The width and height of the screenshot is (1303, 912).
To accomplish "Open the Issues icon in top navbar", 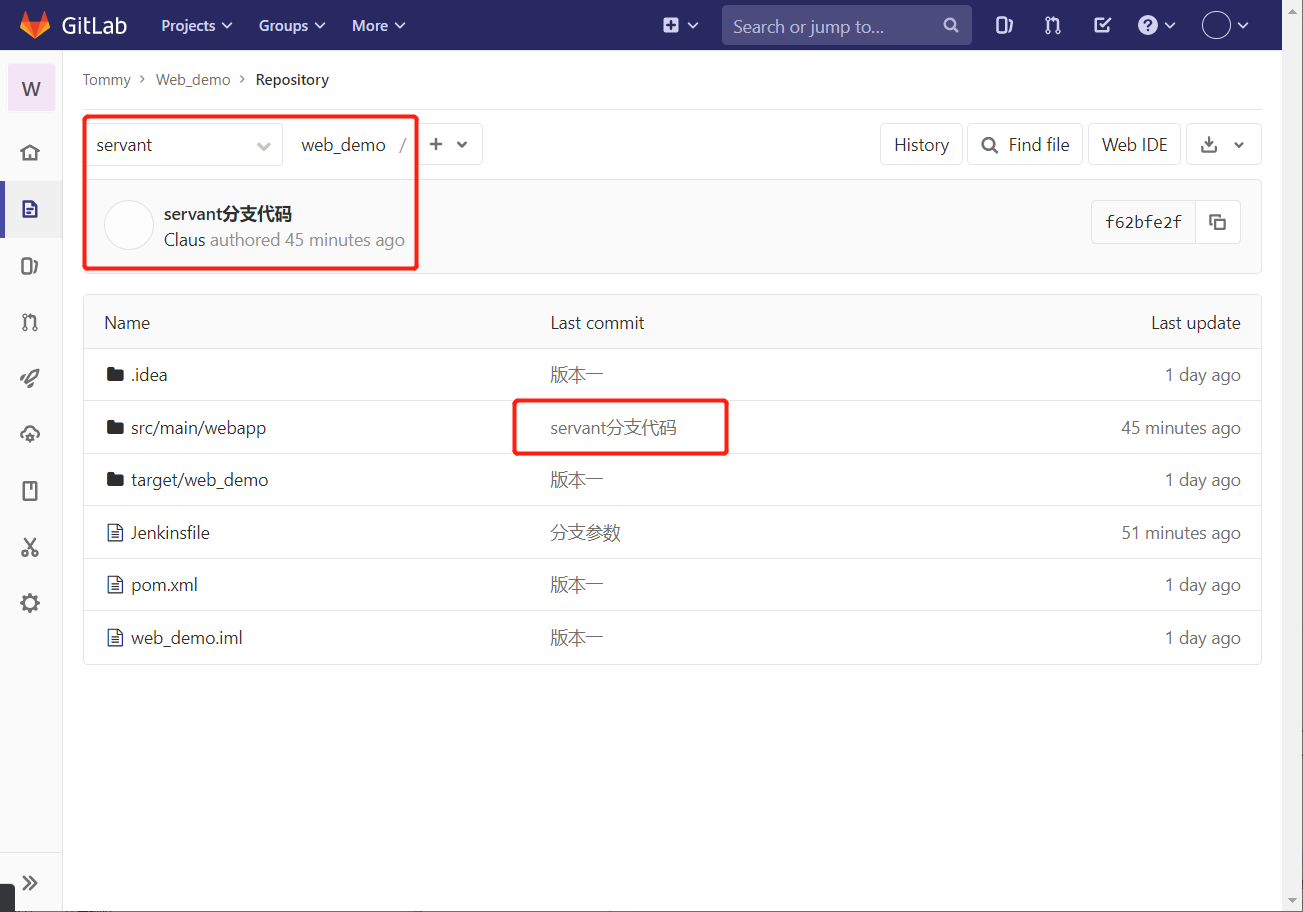I will coord(1005,26).
